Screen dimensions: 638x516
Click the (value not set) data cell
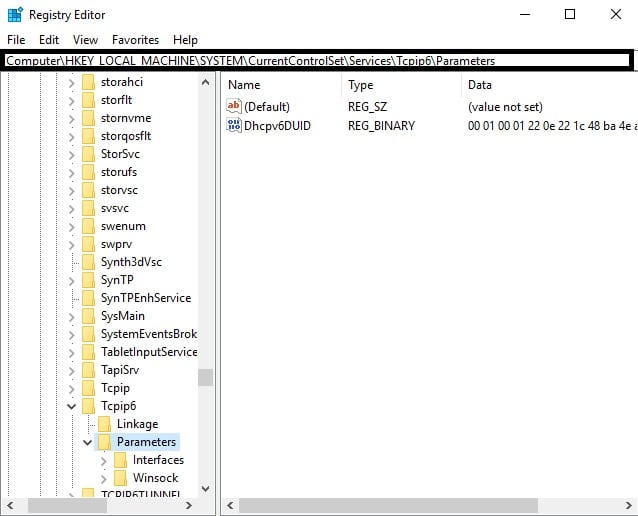click(505, 107)
